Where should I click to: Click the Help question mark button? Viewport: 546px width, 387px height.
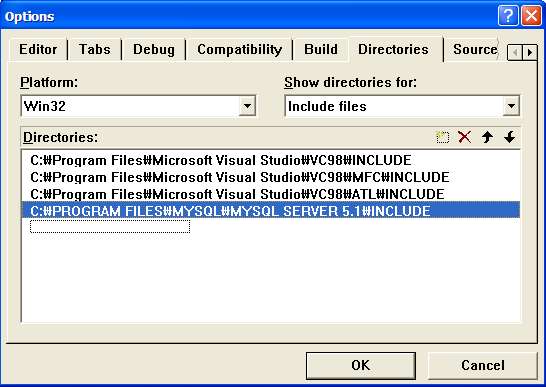(x=508, y=16)
